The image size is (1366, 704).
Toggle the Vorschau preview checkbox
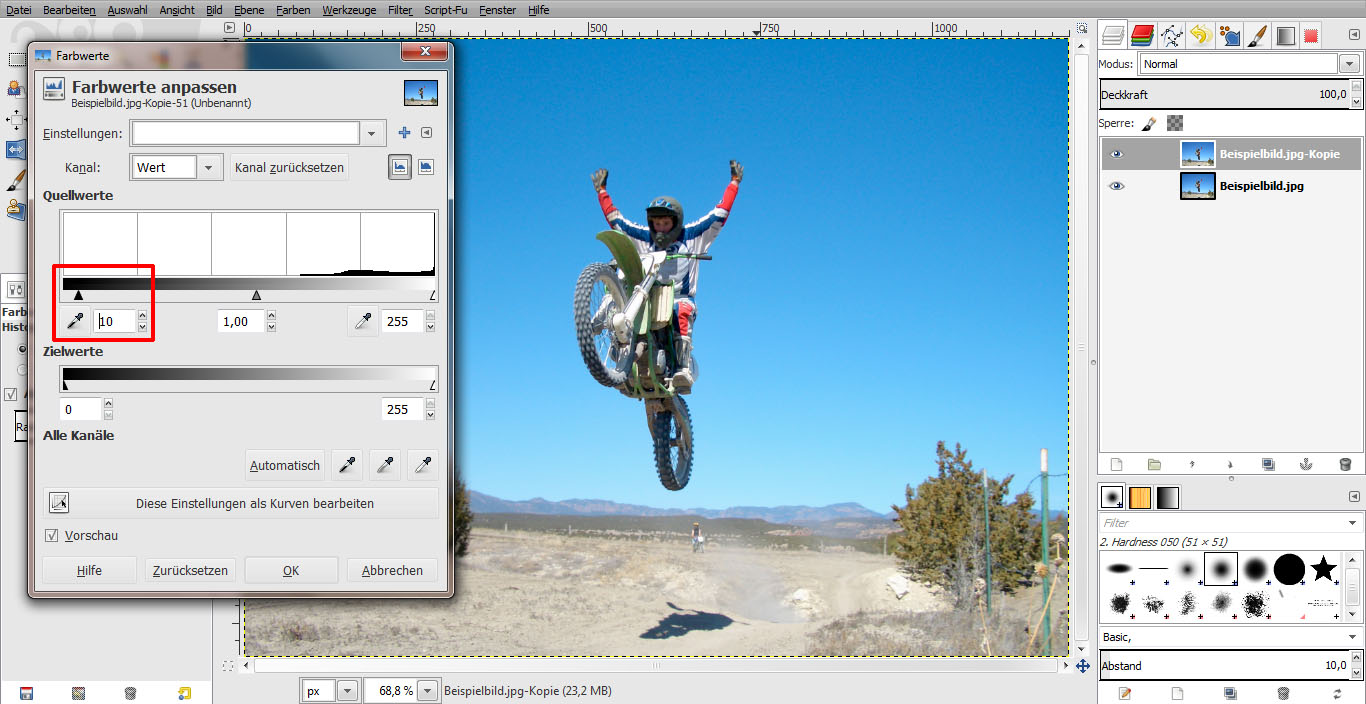[x=51, y=535]
